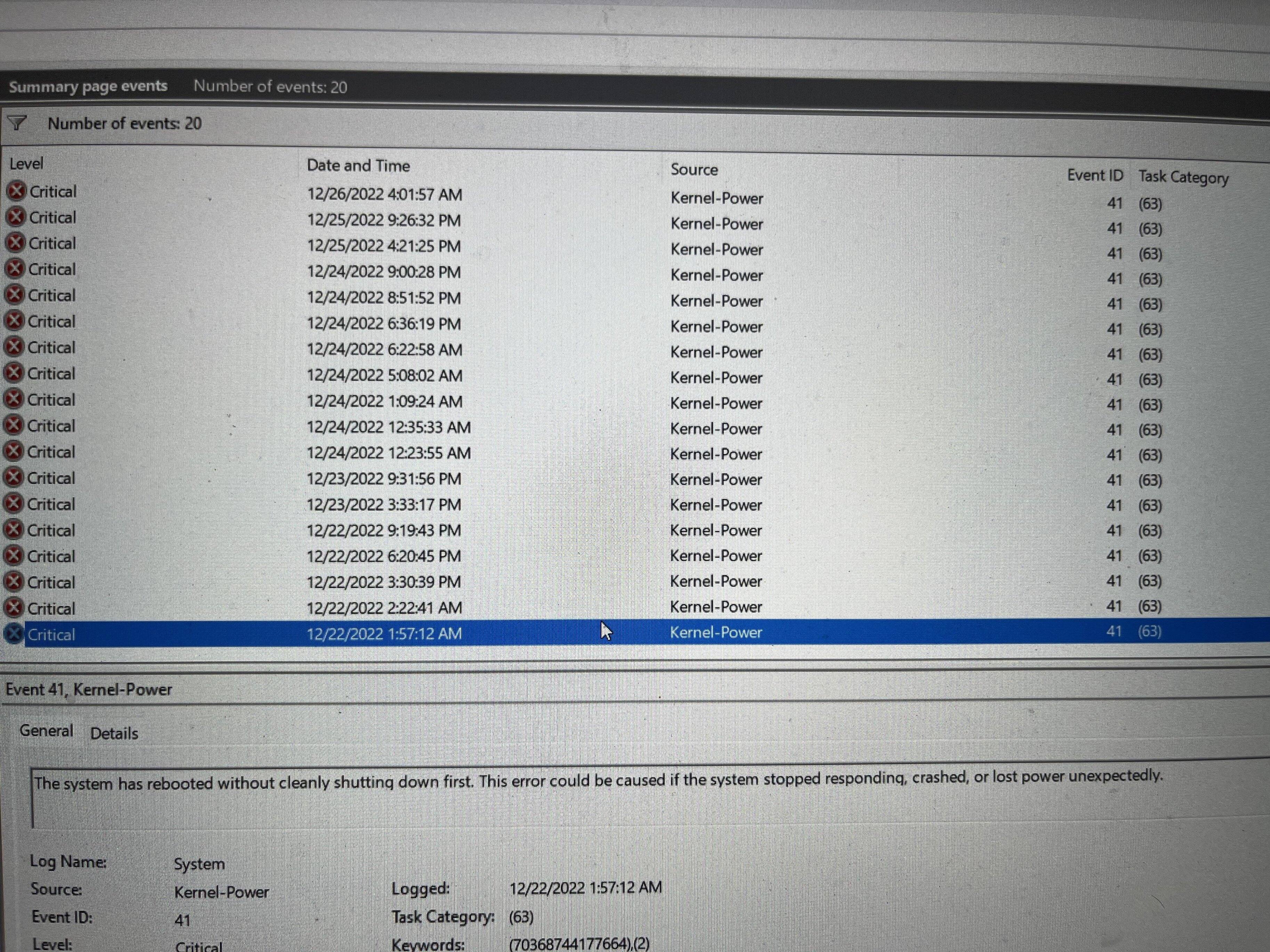Select the 12/24/2022 5:08:02 AM Kernel-Power row
Image resolution: width=1270 pixels, height=952 pixels.
pyautogui.click(x=716, y=377)
